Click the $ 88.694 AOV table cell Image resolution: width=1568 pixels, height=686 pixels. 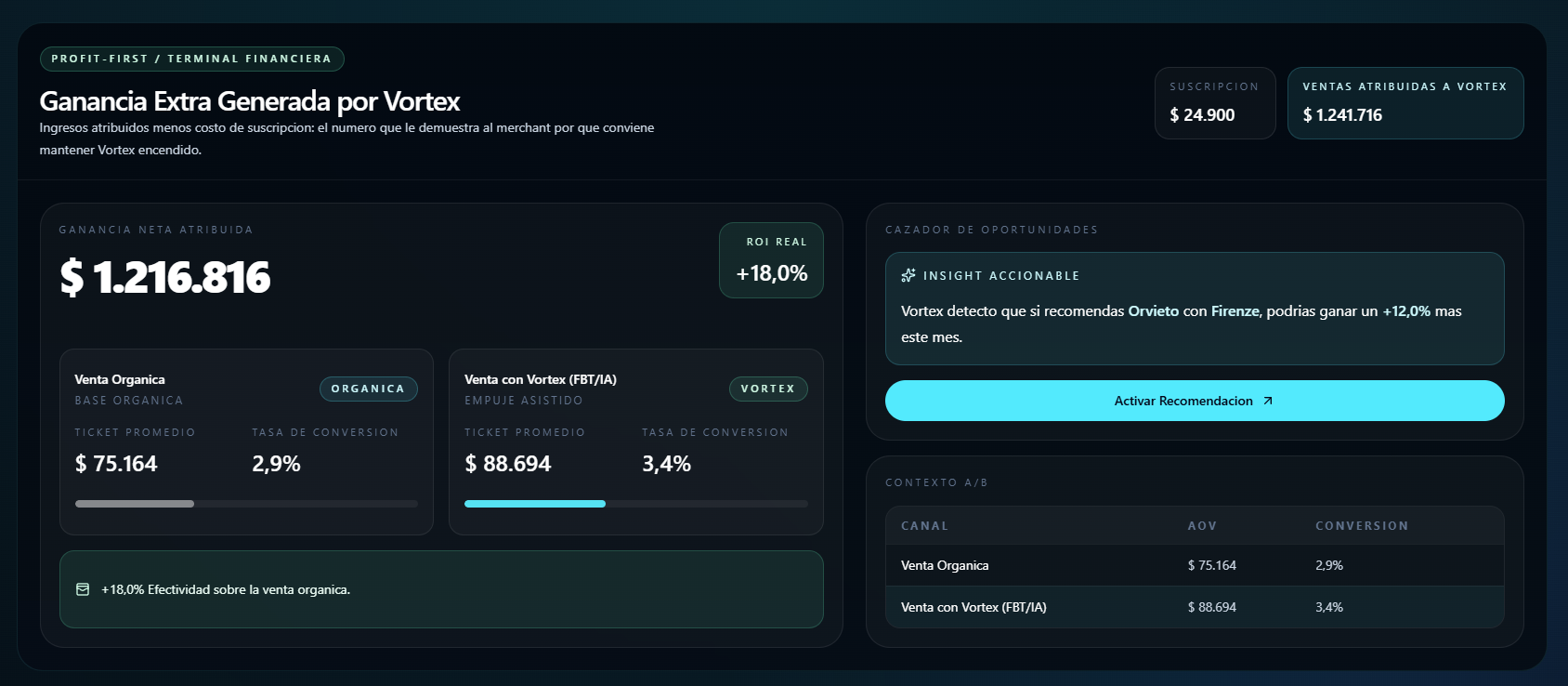[1212, 607]
